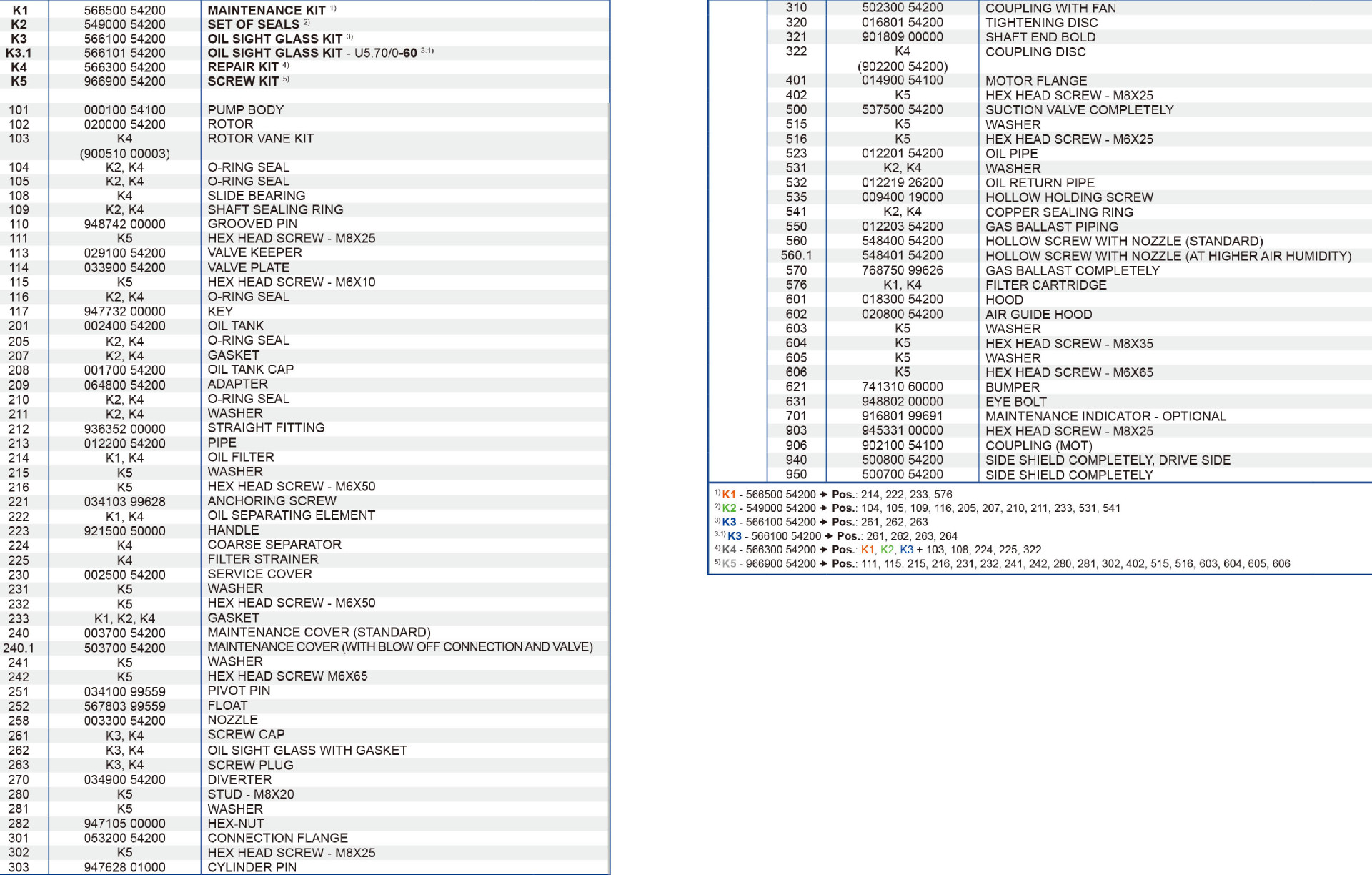The height and width of the screenshot is (875, 1372).
Task: Select 'VALVE PLATE' entry
Action: pos(249,268)
